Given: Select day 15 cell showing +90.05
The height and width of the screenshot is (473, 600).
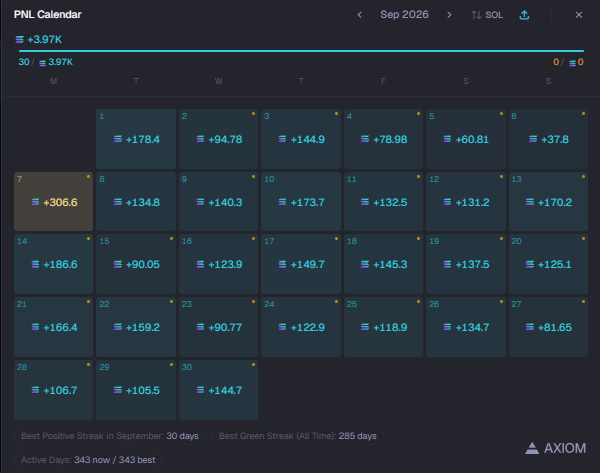Looking at the screenshot, I should 136,264.
